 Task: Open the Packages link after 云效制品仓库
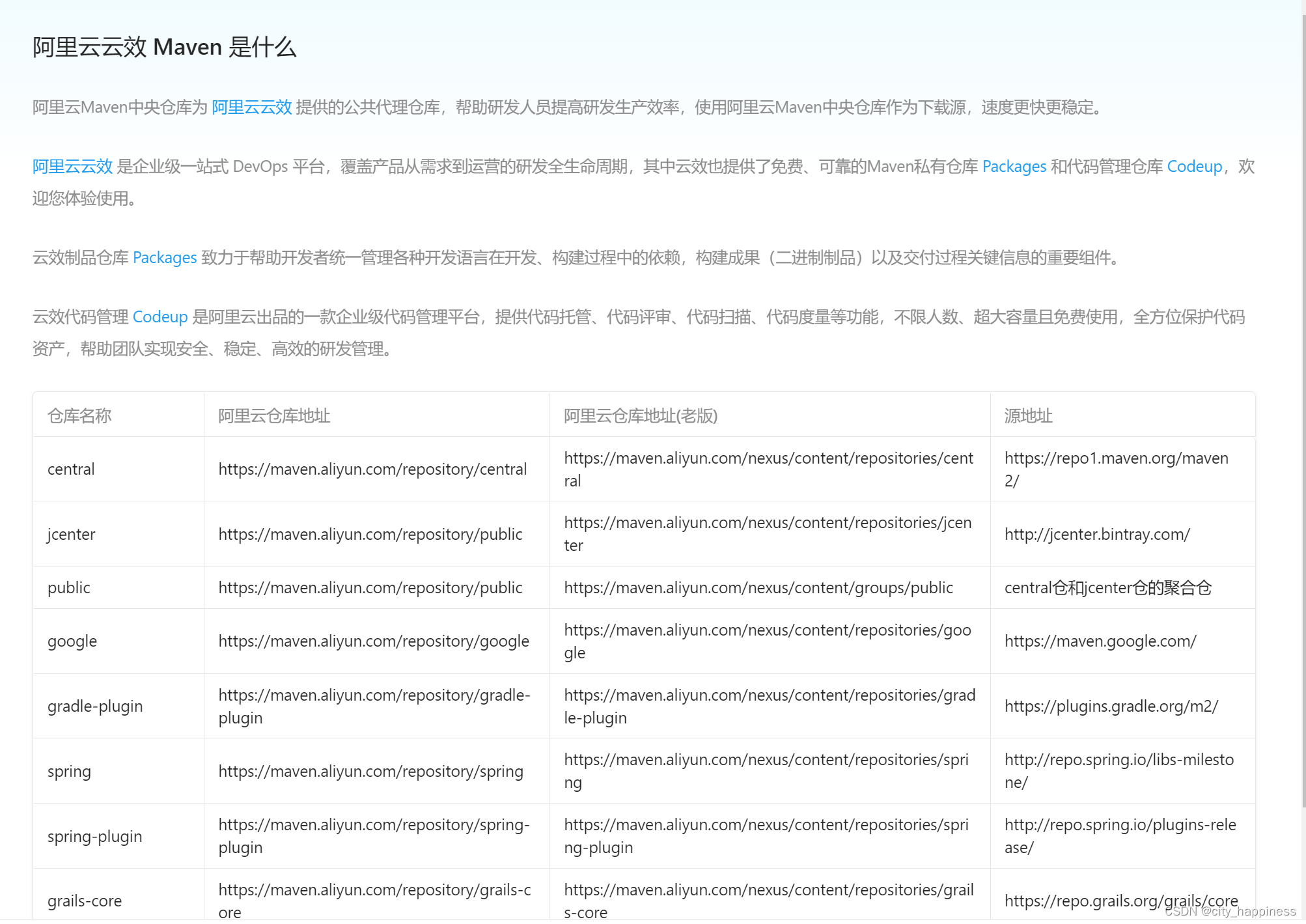coord(165,258)
